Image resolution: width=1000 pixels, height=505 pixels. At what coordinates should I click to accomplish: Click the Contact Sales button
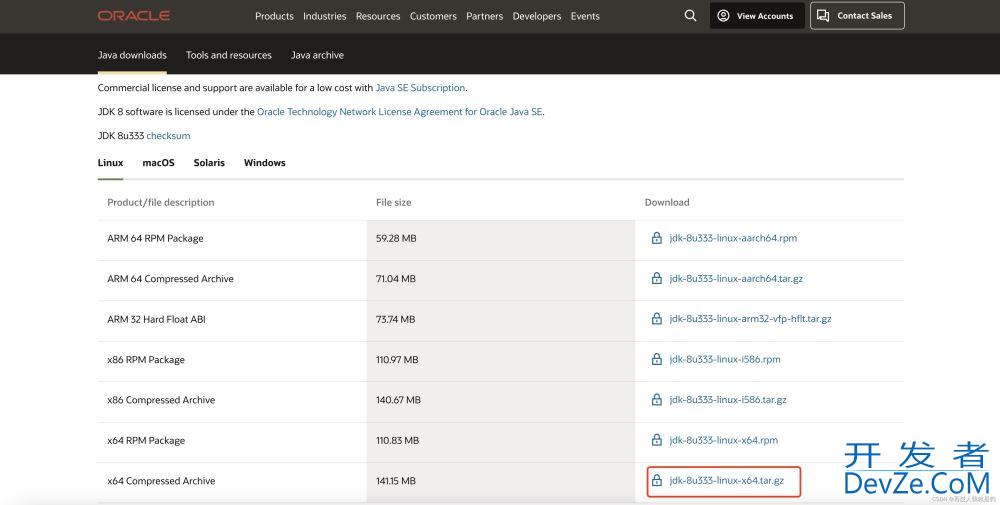[857, 16]
